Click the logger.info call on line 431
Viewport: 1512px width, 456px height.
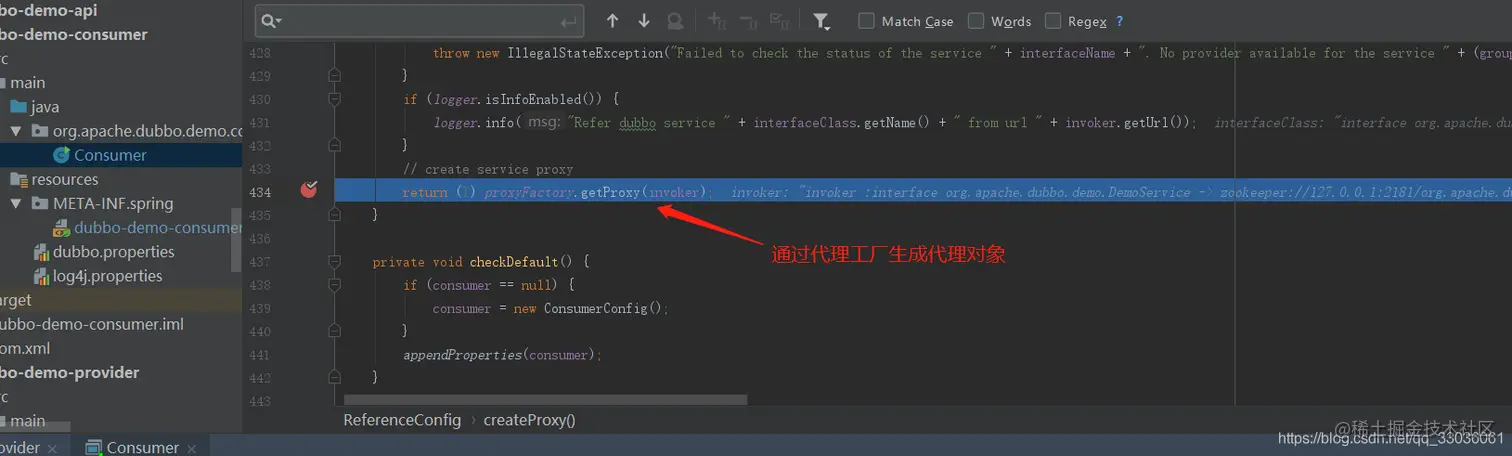[x=475, y=122]
